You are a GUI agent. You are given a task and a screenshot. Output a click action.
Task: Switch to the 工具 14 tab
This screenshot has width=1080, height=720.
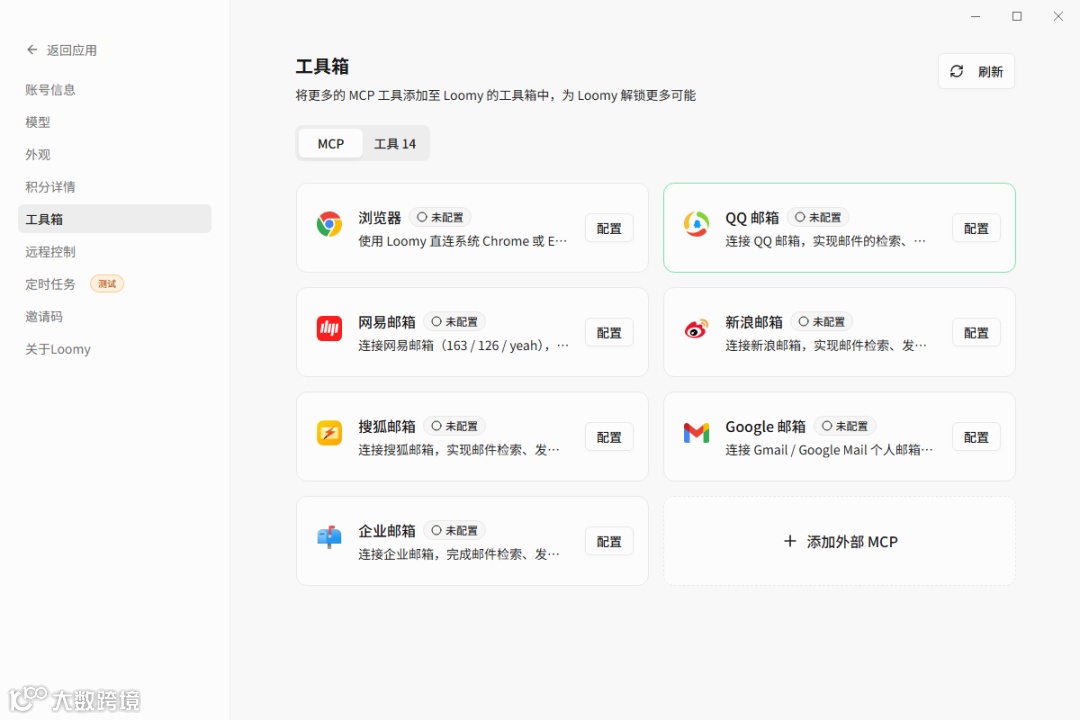pos(395,143)
